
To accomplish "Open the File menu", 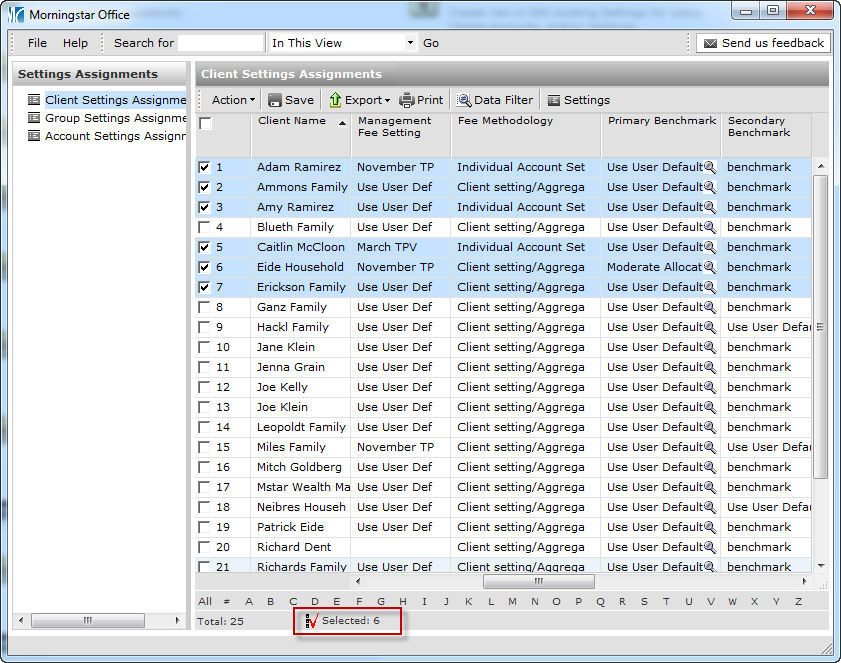I will click(37, 43).
